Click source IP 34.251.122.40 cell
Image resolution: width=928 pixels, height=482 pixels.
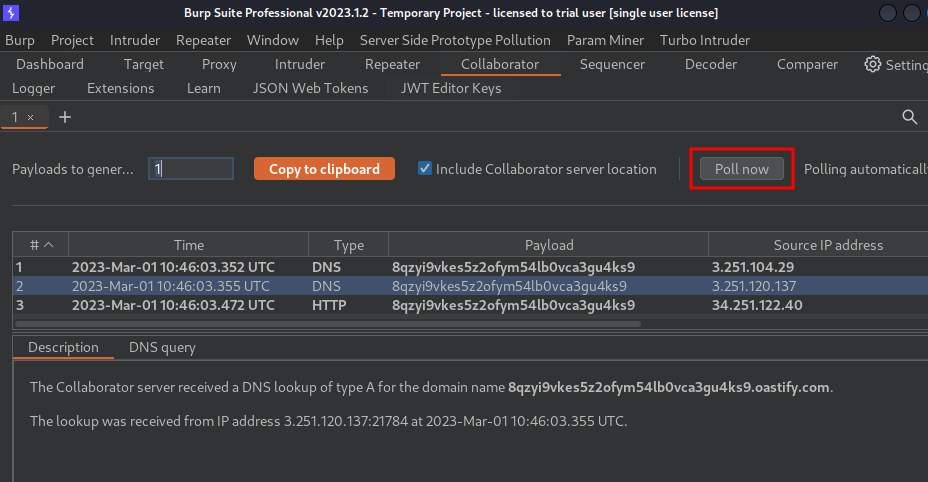coord(757,305)
